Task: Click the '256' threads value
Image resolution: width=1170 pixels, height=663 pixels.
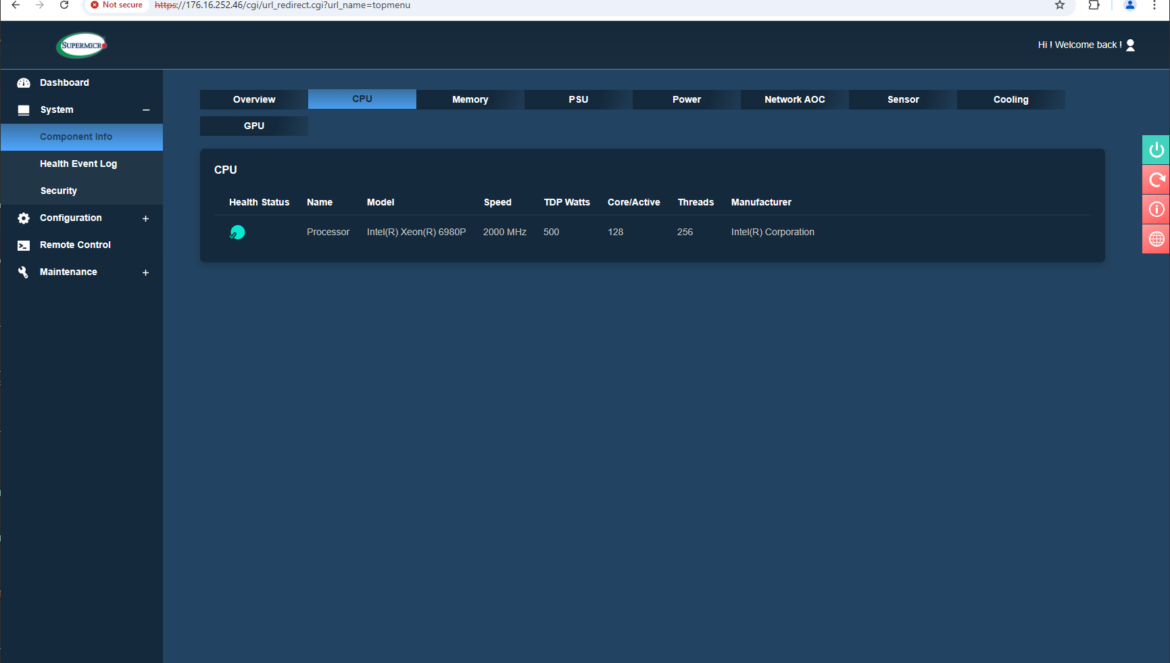Action: pos(685,232)
